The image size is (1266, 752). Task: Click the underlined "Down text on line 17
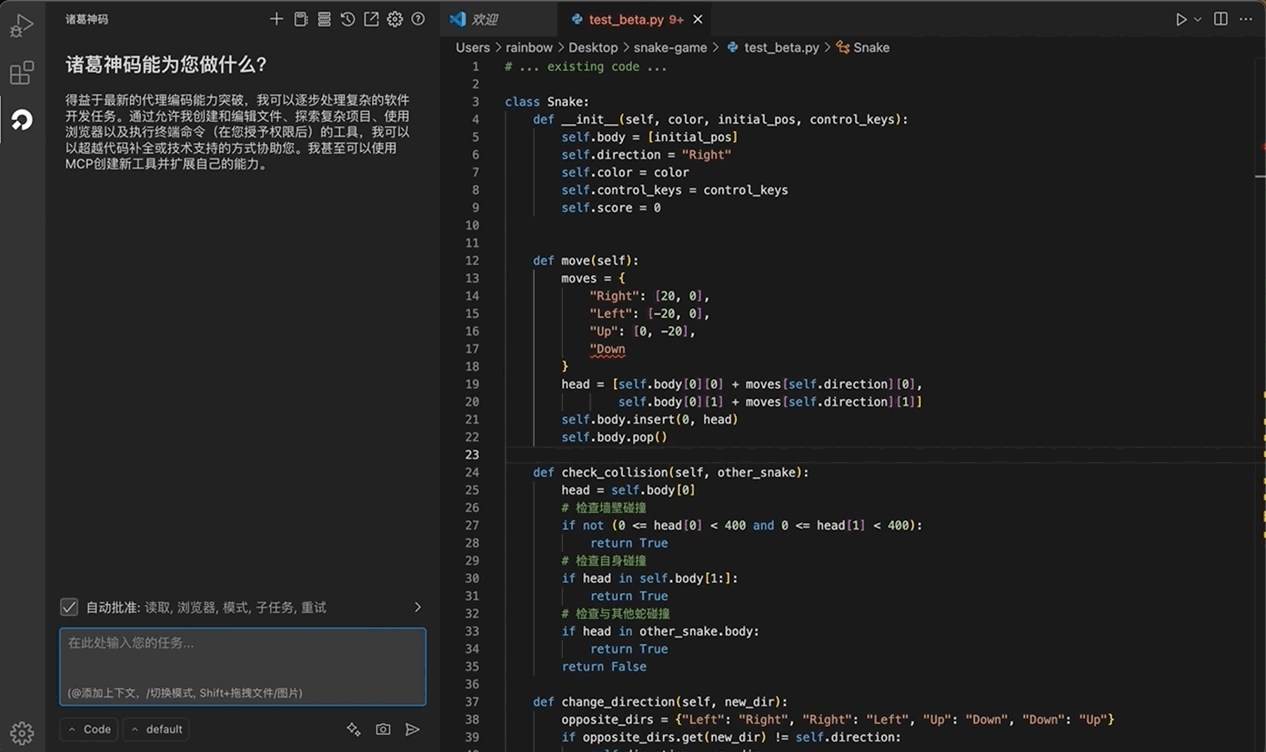point(608,349)
